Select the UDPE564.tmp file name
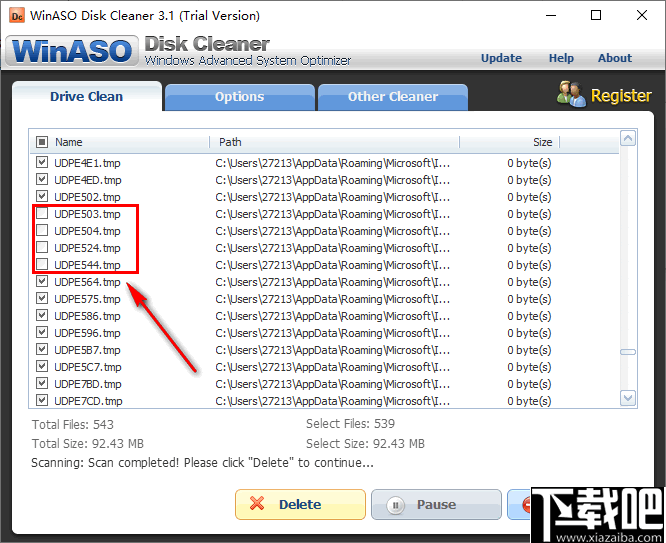 (x=87, y=282)
